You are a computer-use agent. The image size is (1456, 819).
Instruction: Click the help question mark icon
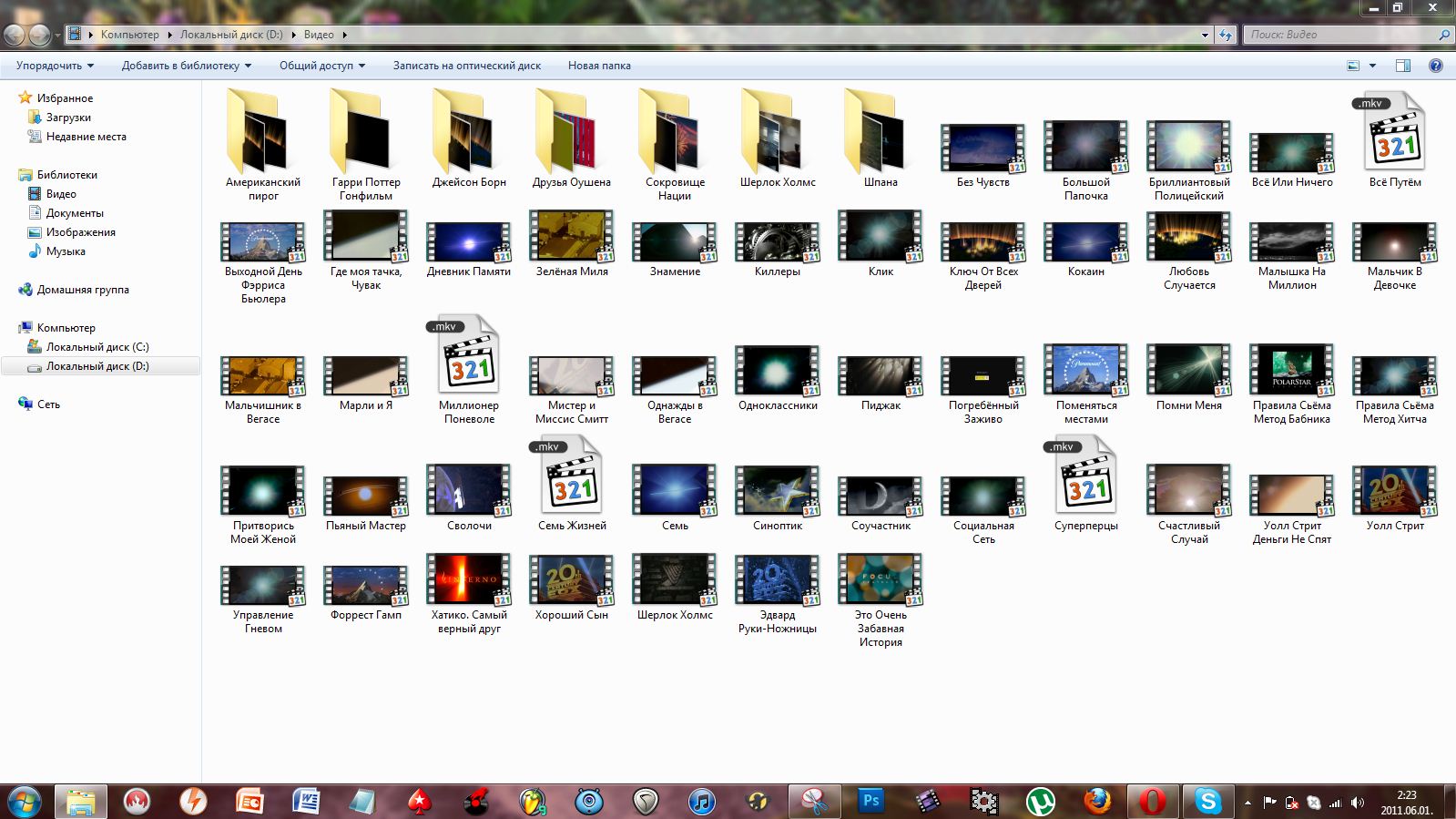[x=1435, y=66]
